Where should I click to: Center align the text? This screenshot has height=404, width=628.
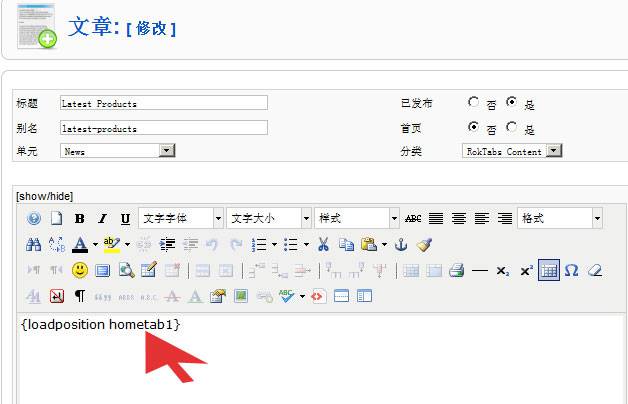click(x=459, y=219)
